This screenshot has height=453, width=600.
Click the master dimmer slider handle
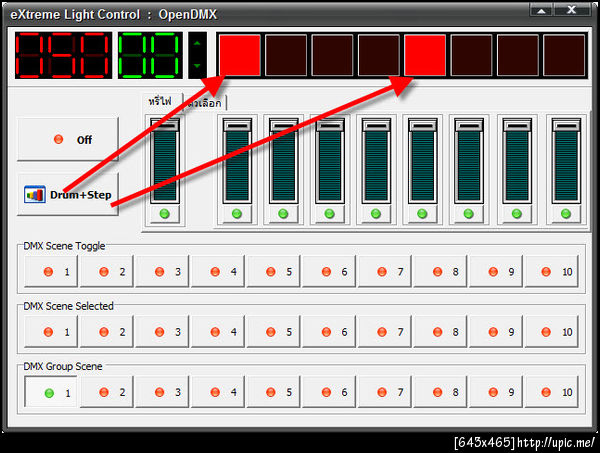point(165,125)
